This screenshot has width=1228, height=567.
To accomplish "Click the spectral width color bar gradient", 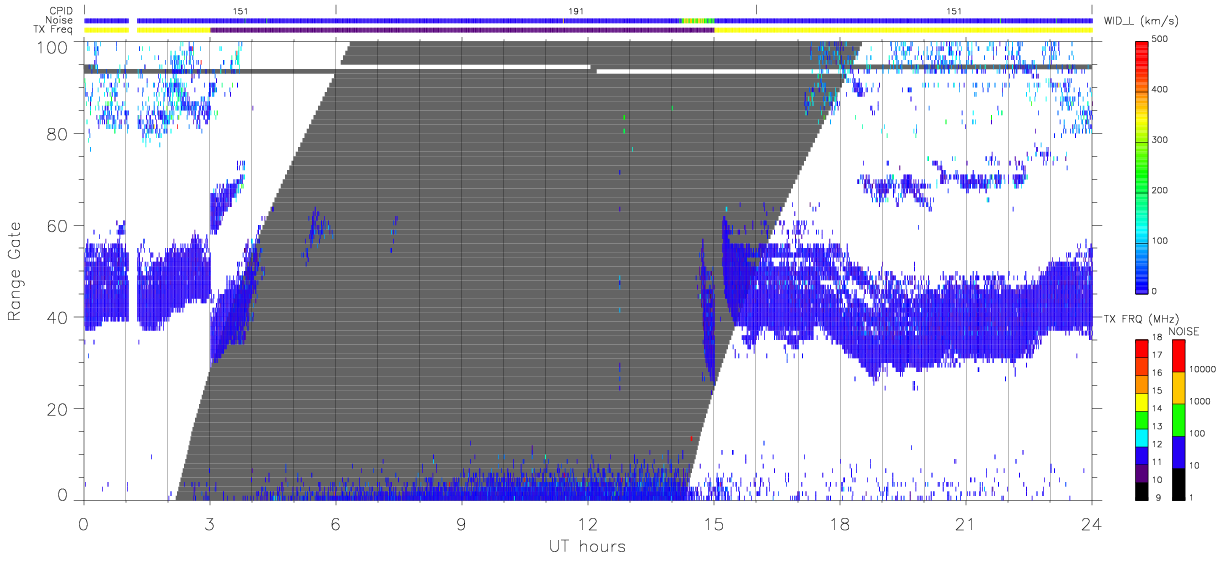I will tap(1142, 165).
